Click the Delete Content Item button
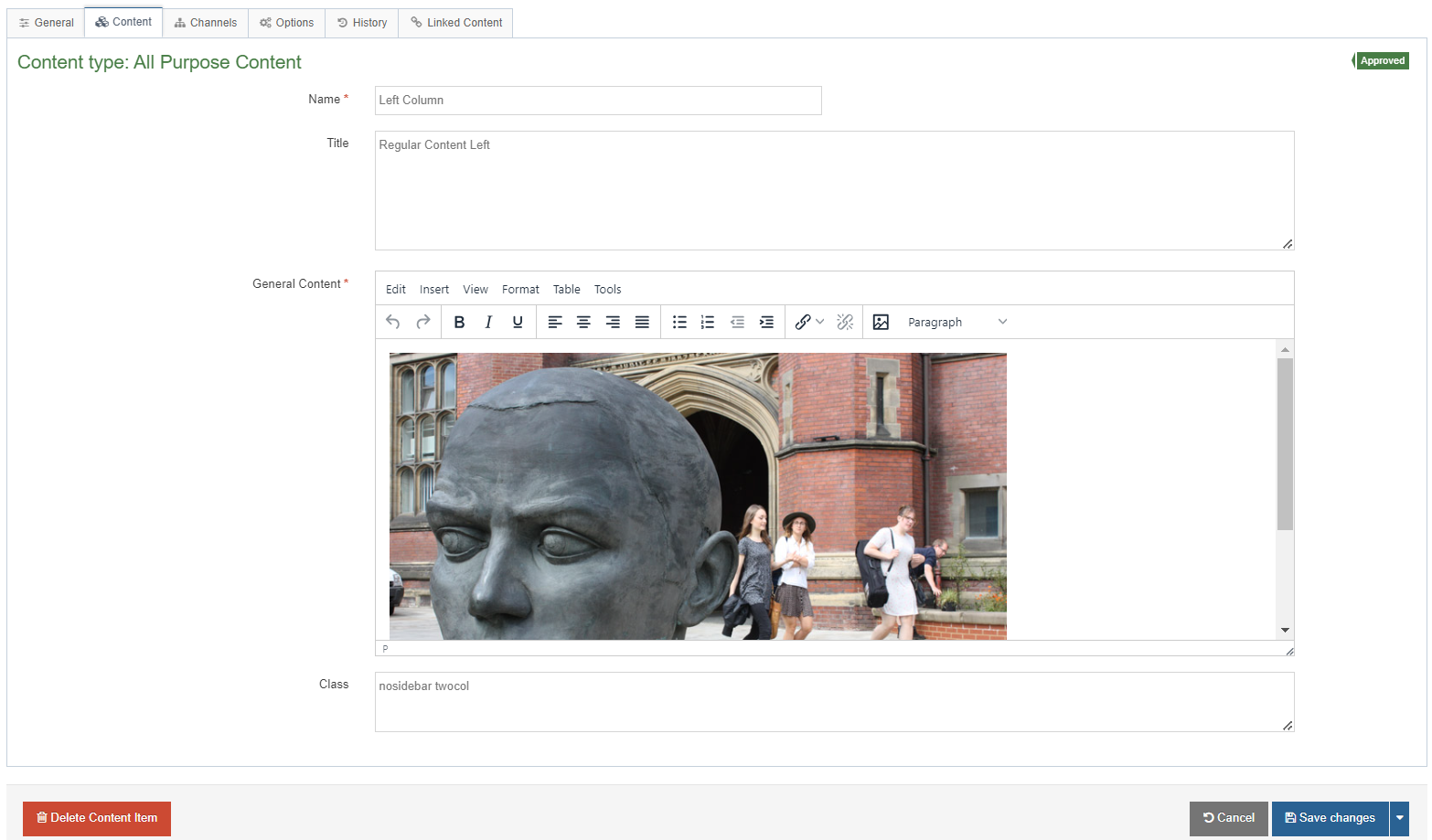Screen dimensions: 1432x840 click(x=97, y=818)
